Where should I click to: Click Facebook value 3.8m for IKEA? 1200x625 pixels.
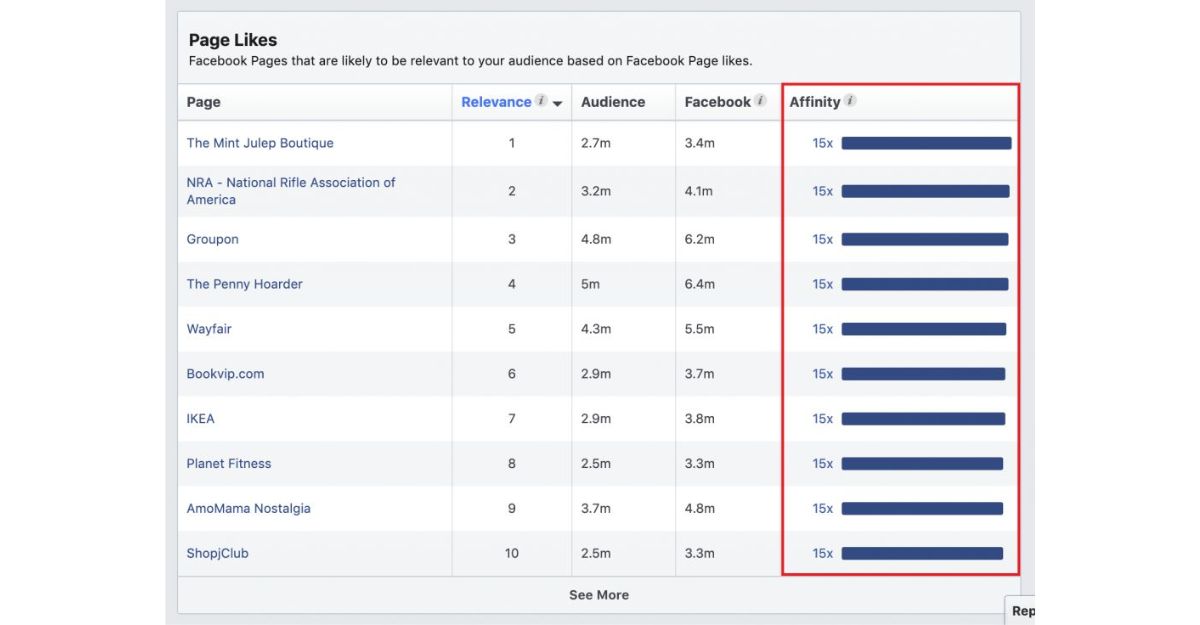pos(699,419)
